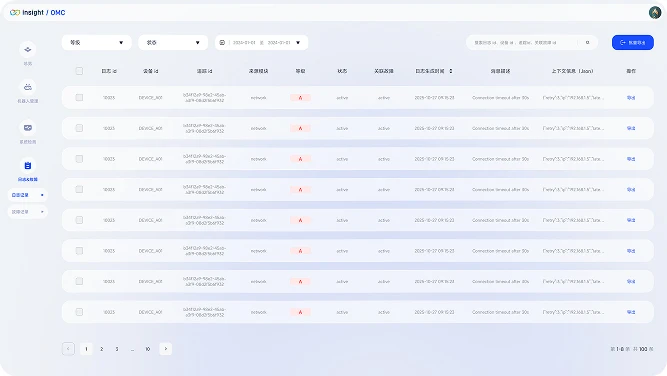Image resolution: width=667 pixels, height=376 pixels.
Task: Click the Insight / OMC logo
Action: pyautogui.click(x=37, y=13)
